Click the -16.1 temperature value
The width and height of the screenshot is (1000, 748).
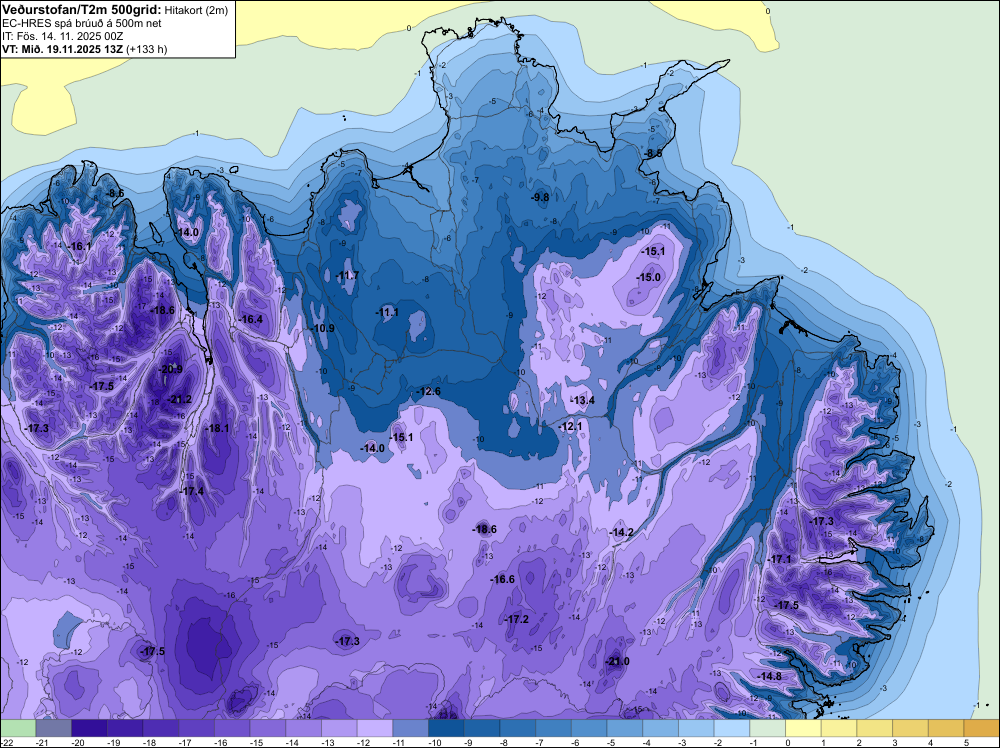point(80,246)
